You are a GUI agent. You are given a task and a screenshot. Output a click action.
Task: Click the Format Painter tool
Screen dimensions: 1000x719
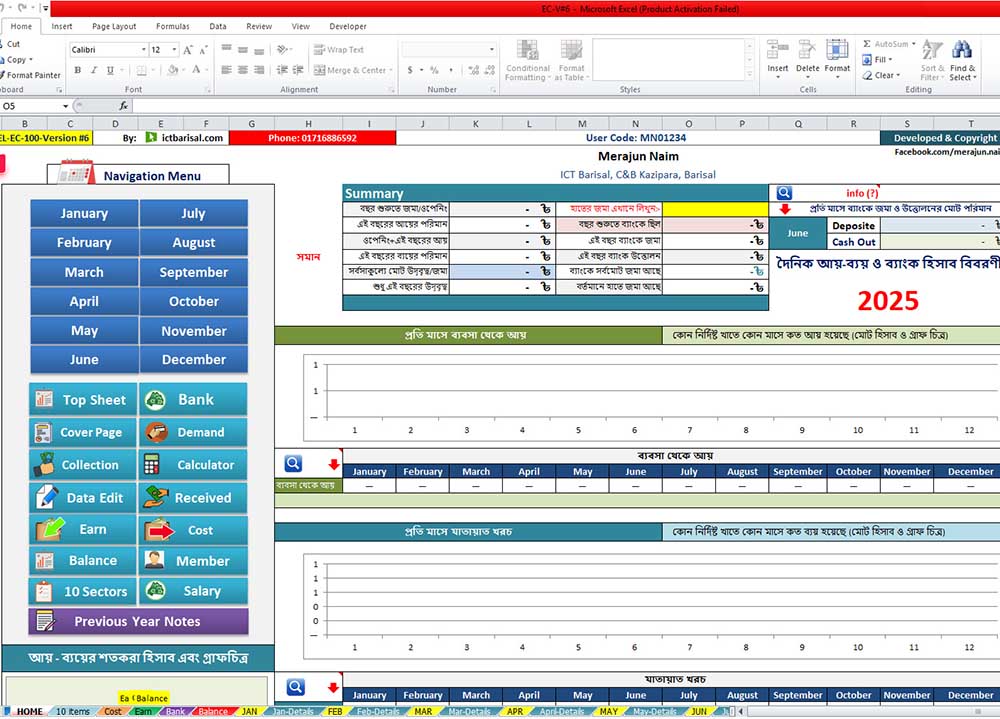coord(33,75)
